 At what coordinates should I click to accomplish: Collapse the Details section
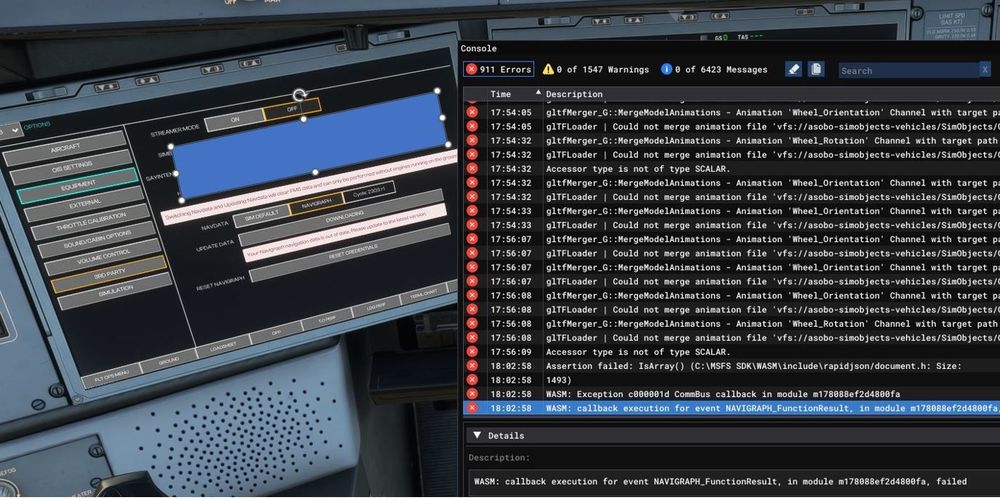click(x=477, y=436)
